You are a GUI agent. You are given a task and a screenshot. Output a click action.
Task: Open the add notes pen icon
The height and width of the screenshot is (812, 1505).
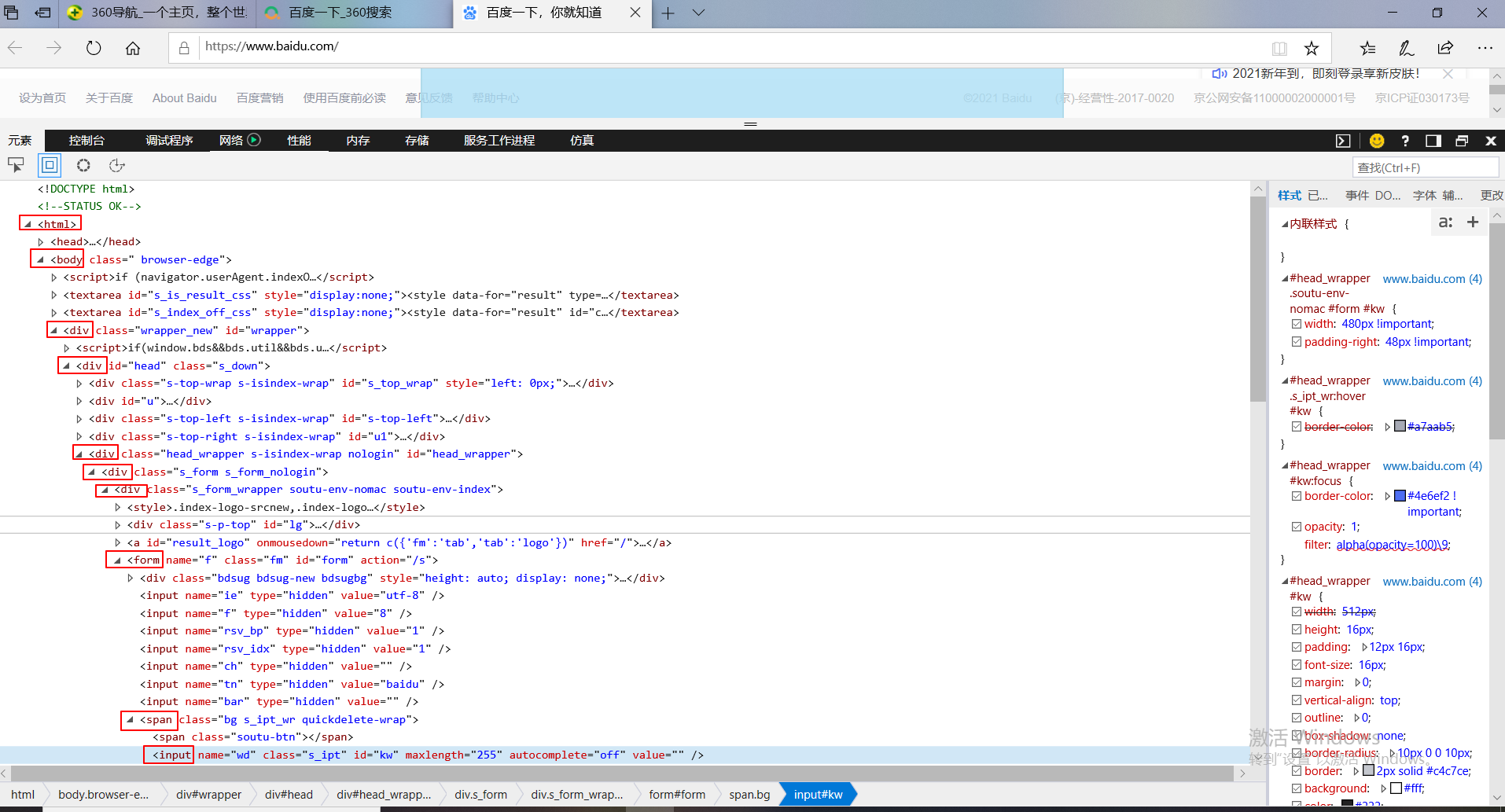[1407, 48]
